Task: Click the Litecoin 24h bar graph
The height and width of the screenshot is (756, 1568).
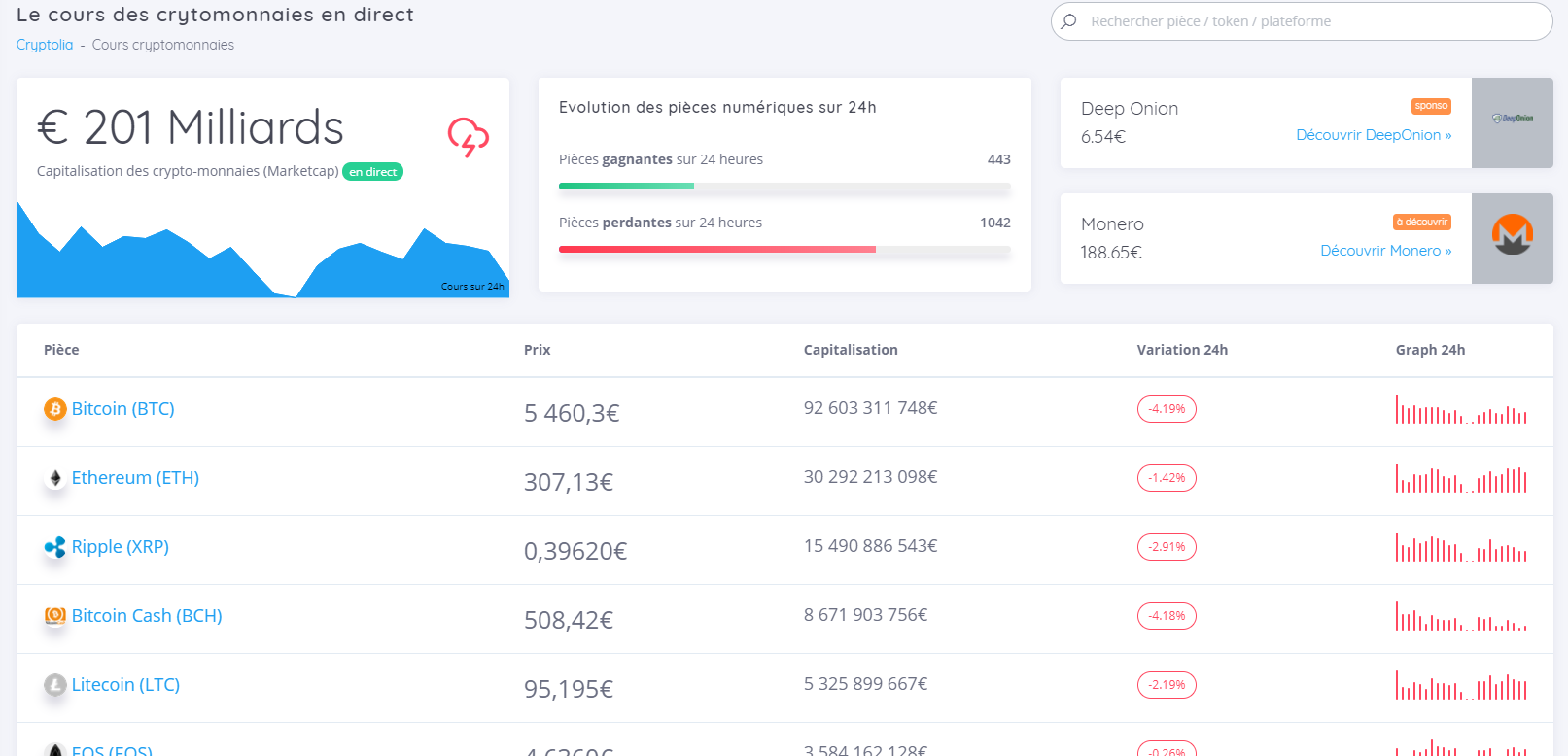Action: pos(1461,685)
